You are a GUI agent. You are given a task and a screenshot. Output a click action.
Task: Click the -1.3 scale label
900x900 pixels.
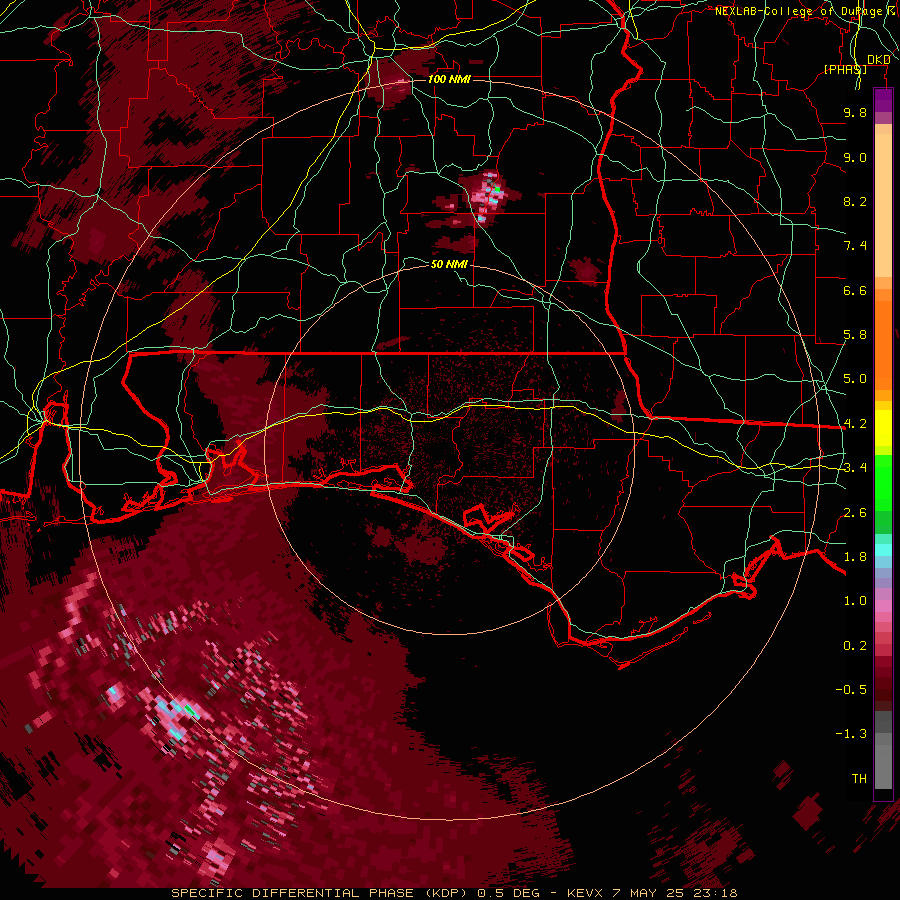pos(851,734)
